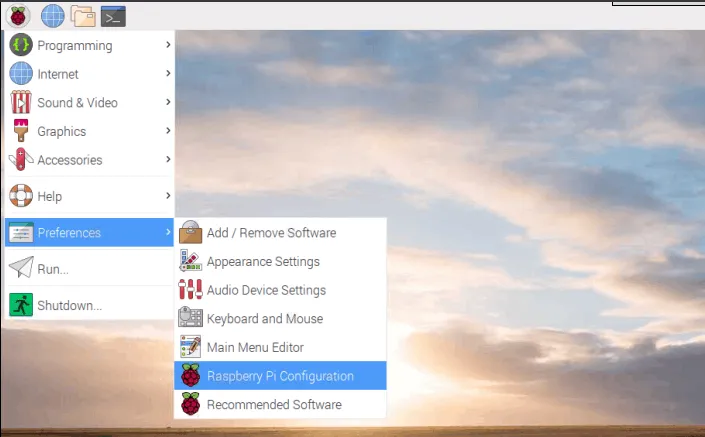The image size is (705, 437).
Task: Select Recommended Software menu entry
Action: coord(274,405)
